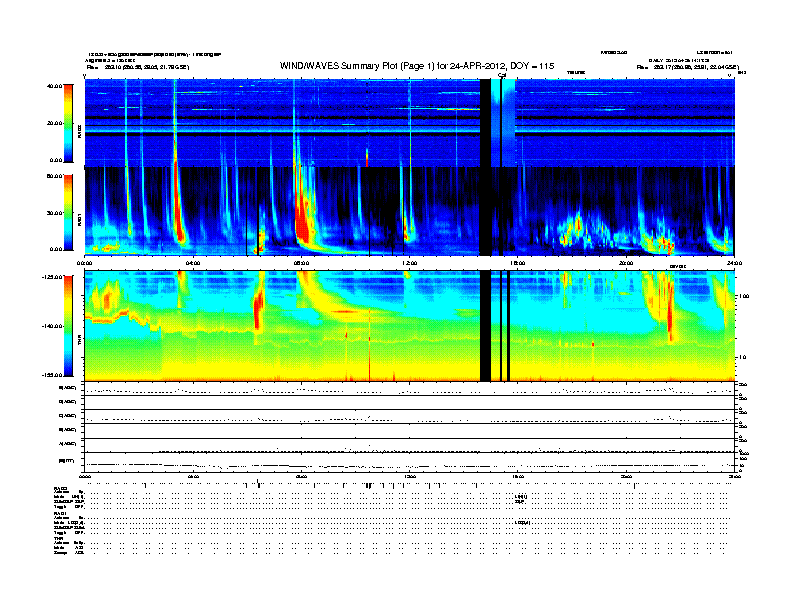The width and height of the screenshot is (792, 612).
Task: Click the 12:00 tick label under RAD1 spectrogram
Action: pyautogui.click(x=410, y=263)
